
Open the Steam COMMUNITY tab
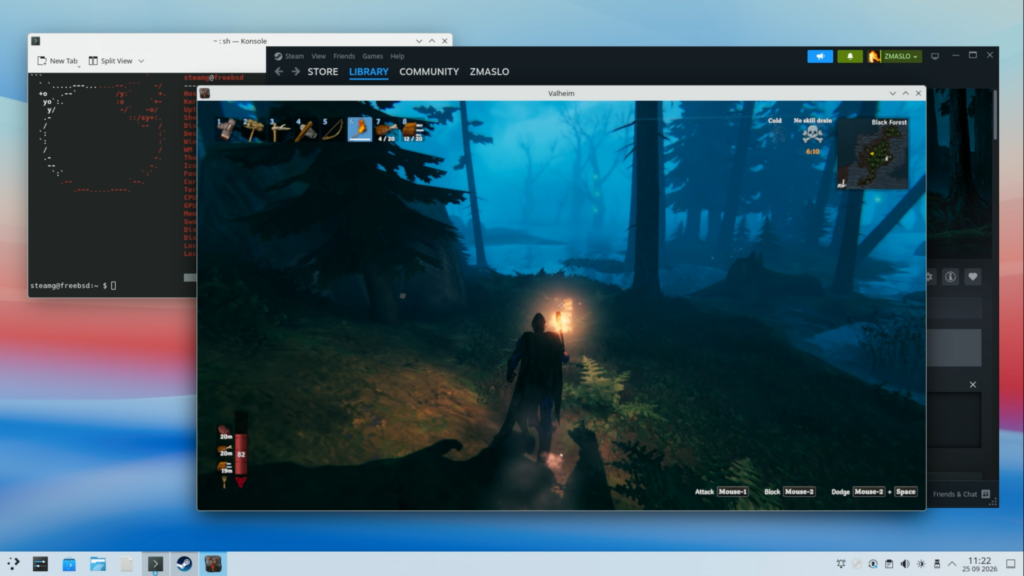(x=429, y=72)
